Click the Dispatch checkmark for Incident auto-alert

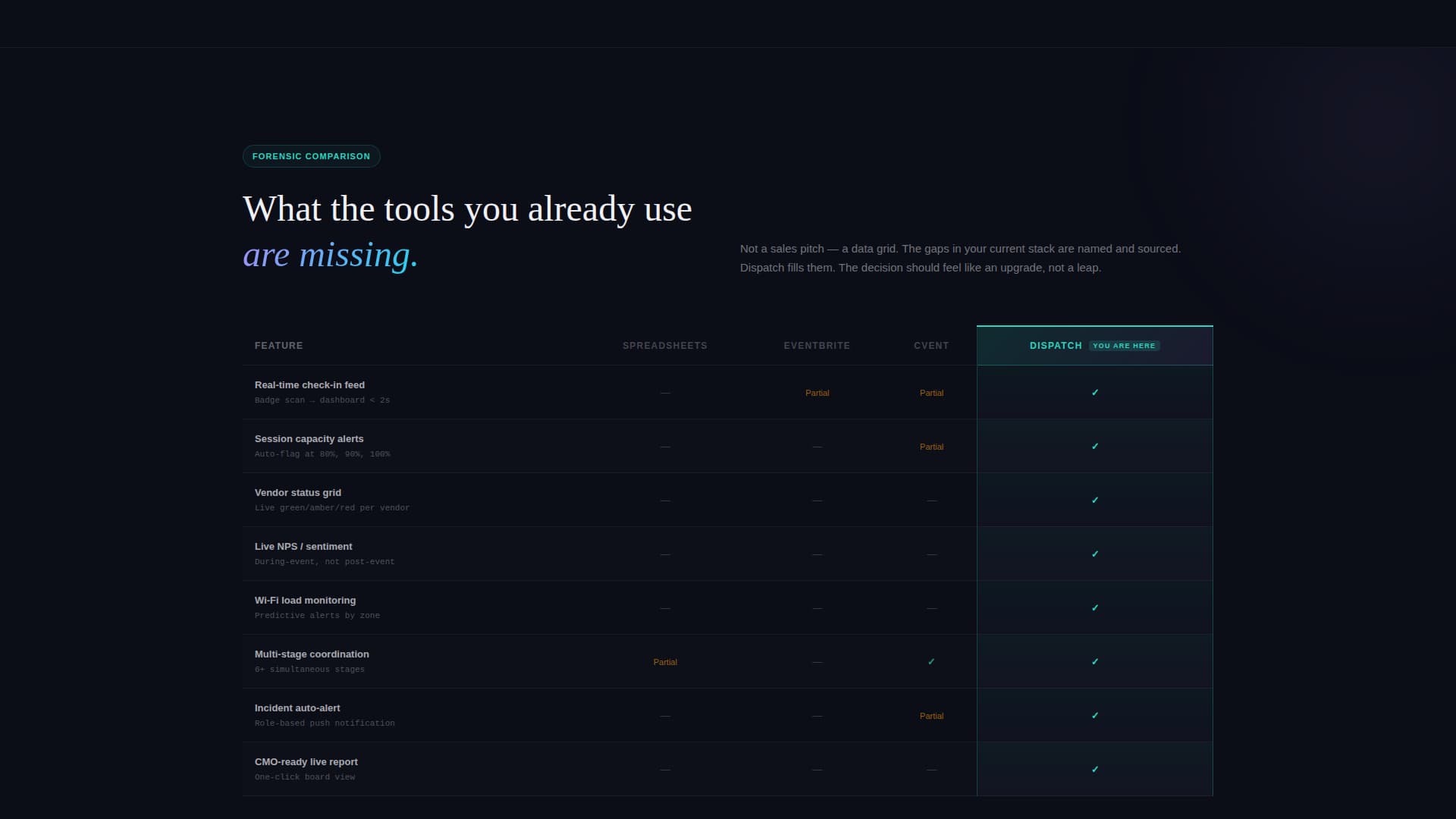[1094, 716]
